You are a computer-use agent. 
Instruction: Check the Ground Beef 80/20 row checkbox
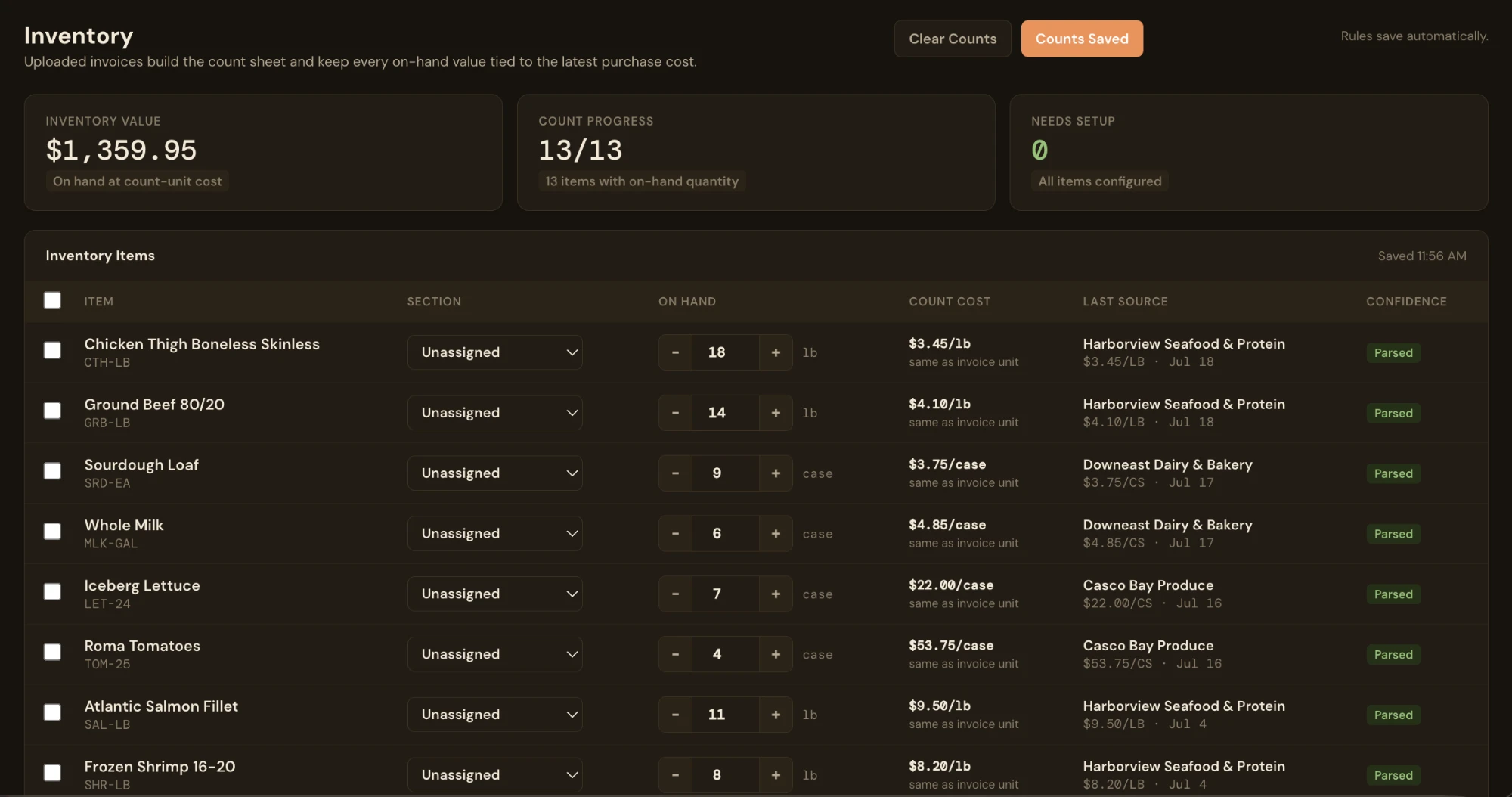[x=52, y=411]
